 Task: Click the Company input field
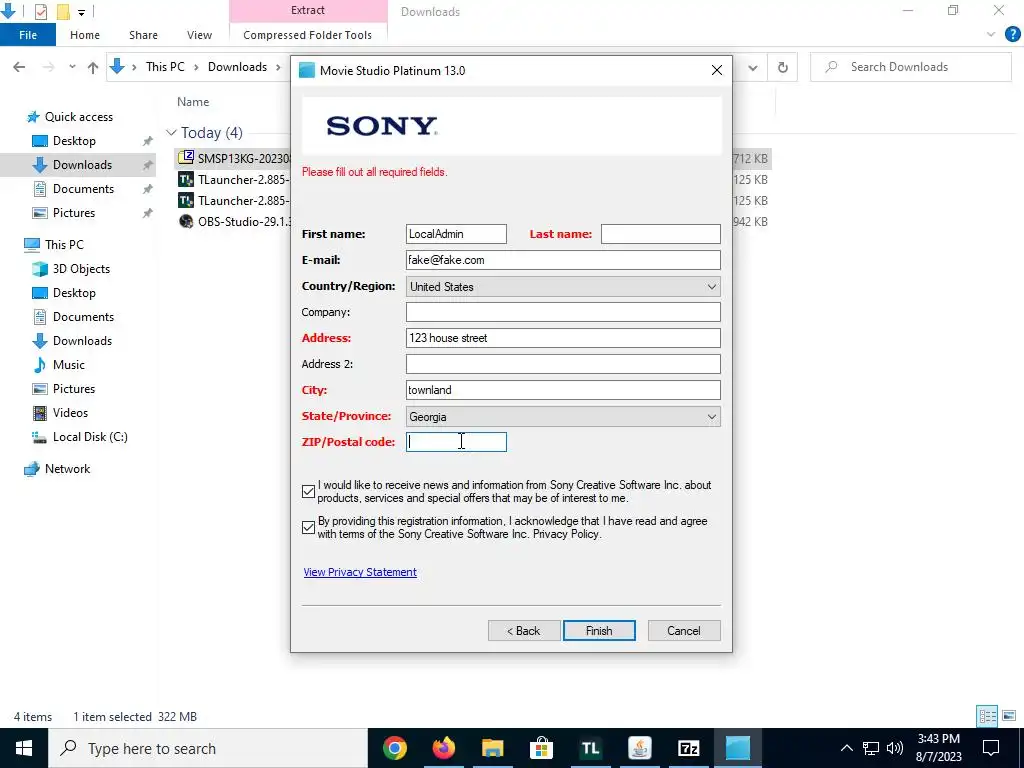tap(563, 312)
